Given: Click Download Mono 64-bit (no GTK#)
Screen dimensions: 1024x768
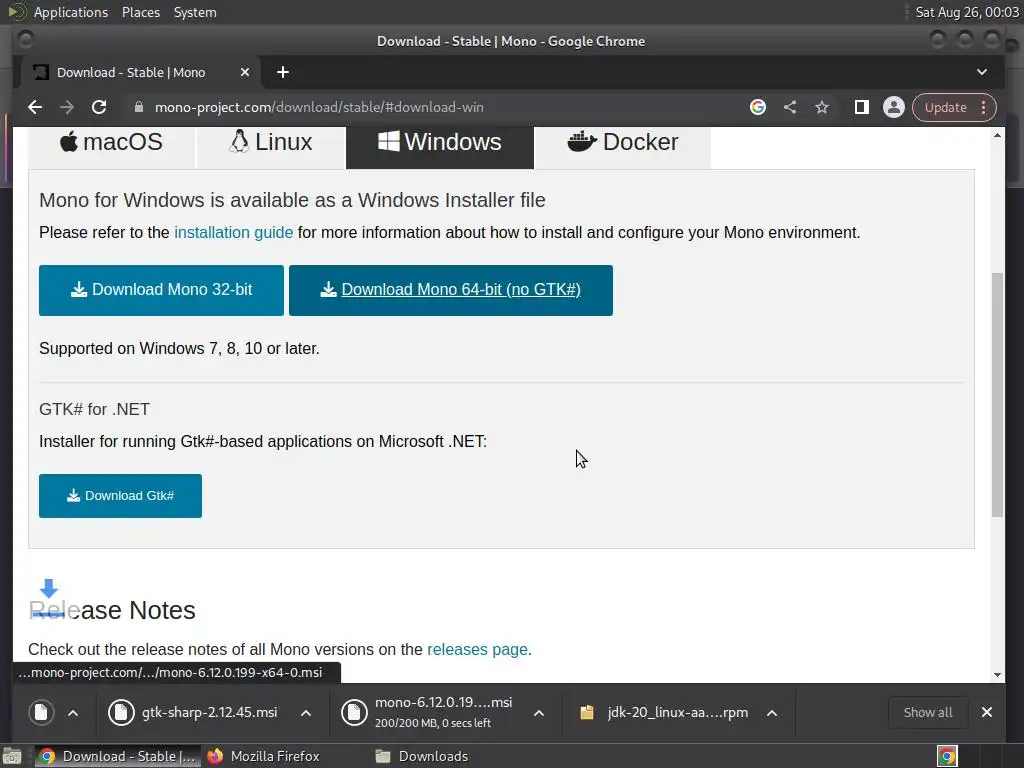Looking at the screenshot, I should (x=451, y=290).
